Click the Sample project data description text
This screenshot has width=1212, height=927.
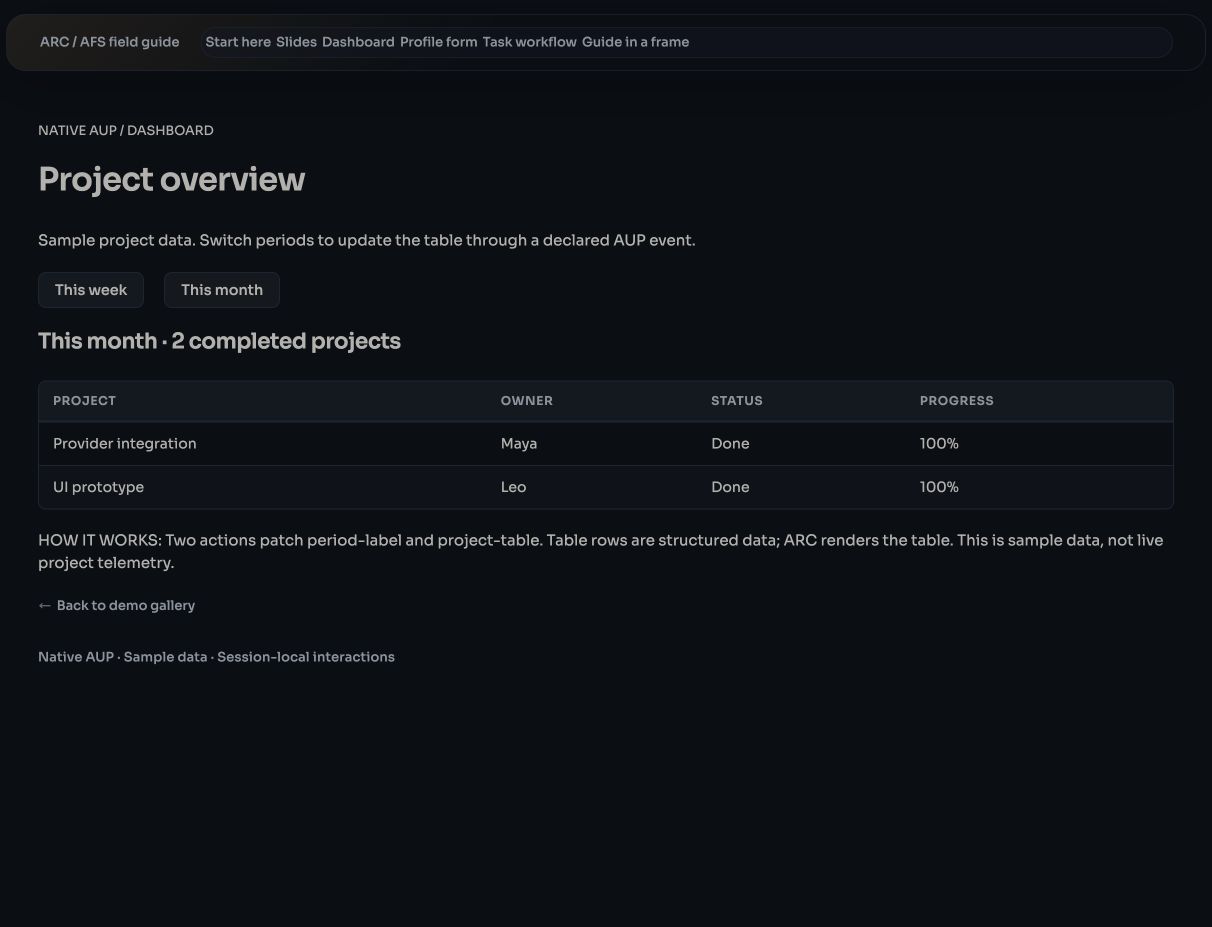point(366,240)
